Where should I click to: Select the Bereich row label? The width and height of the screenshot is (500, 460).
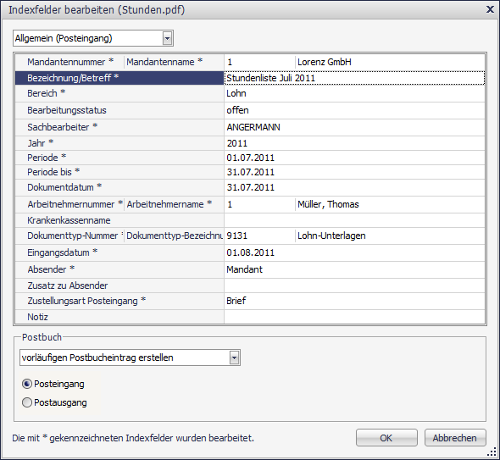point(120,94)
